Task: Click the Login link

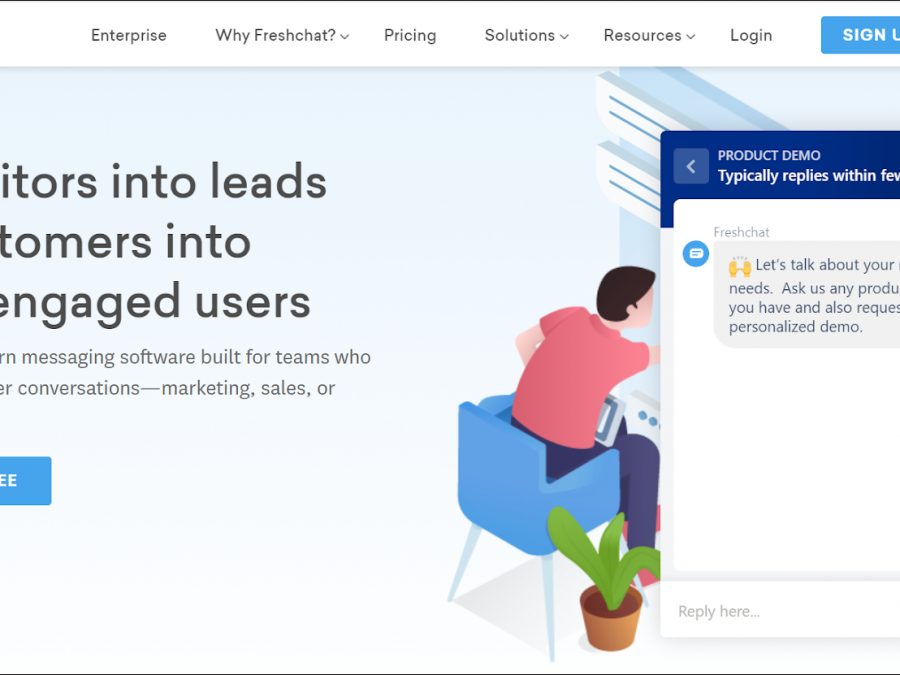Action: (x=750, y=36)
